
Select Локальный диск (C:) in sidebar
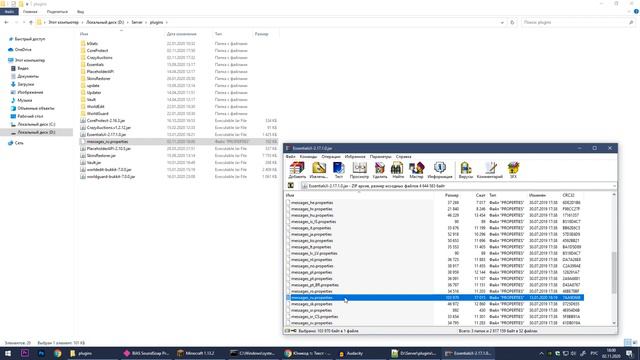click(x=36, y=124)
